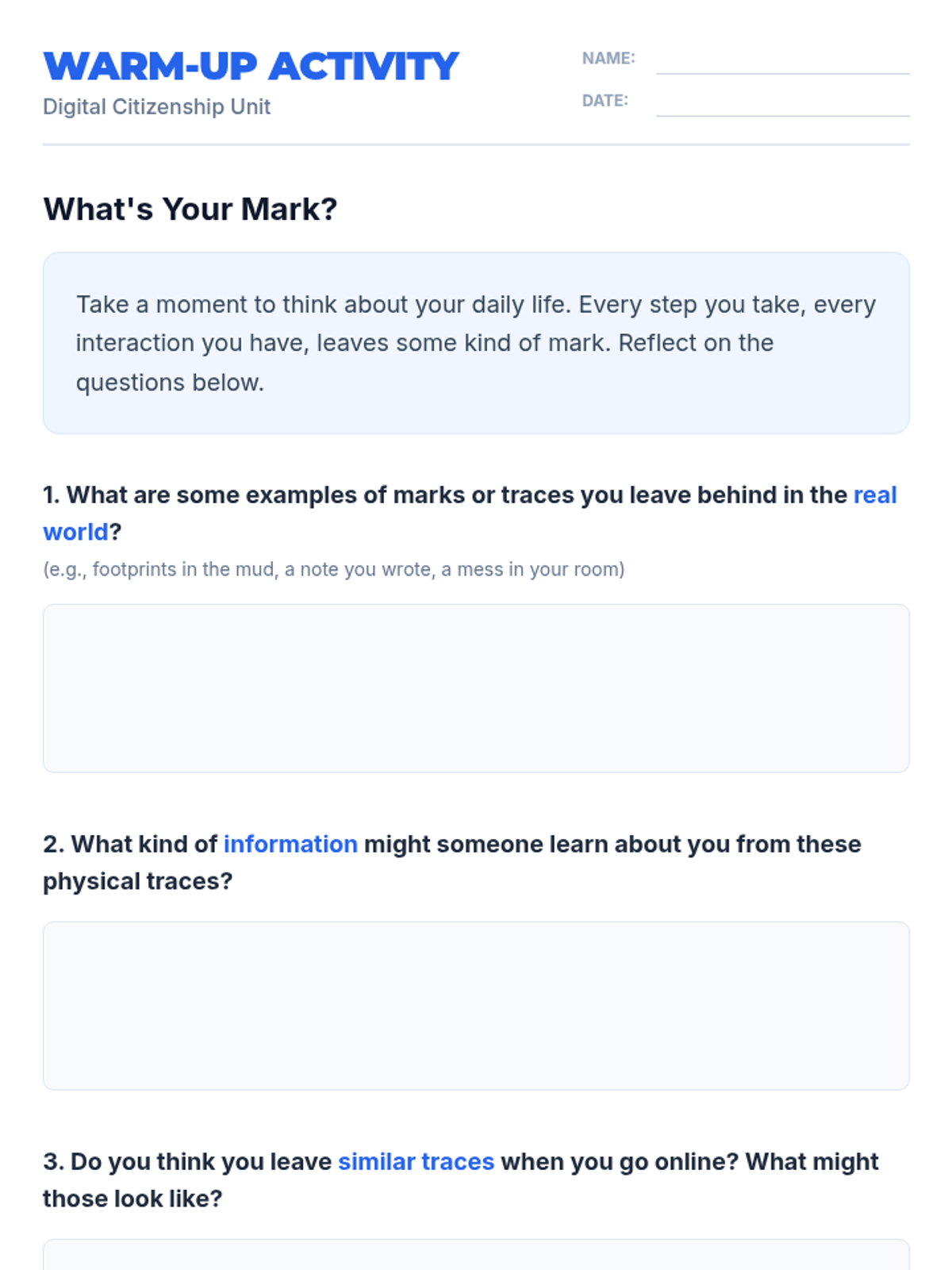Click the example hint text about footprints
This screenshot has height=1270, width=952.
[334, 569]
